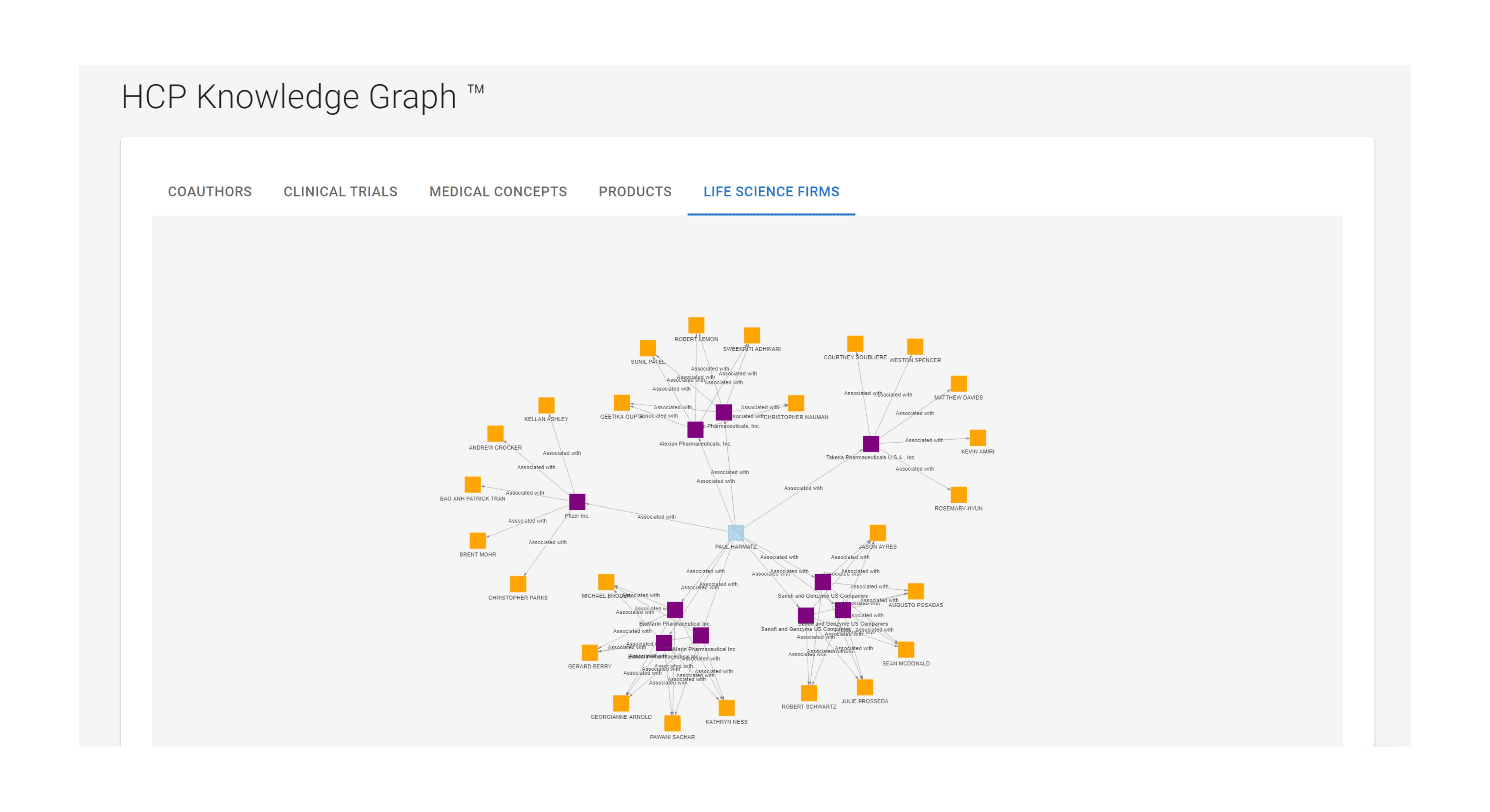Select the light blue Paul Harmatz node
Screen dimensions: 1490x812
coord(735,533)
